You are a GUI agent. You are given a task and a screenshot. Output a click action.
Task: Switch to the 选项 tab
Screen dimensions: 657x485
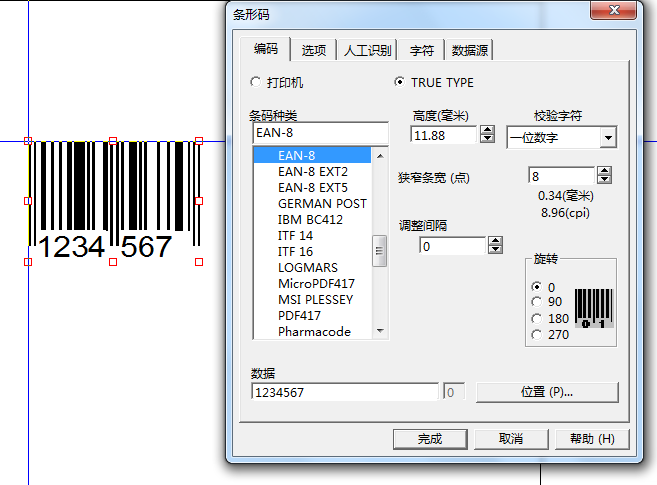[x=313, y=50]
